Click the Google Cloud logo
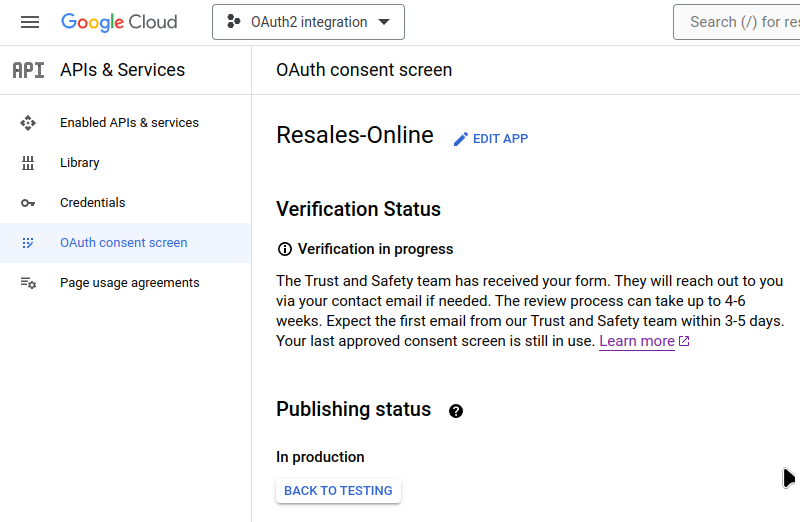 [119, 22]
